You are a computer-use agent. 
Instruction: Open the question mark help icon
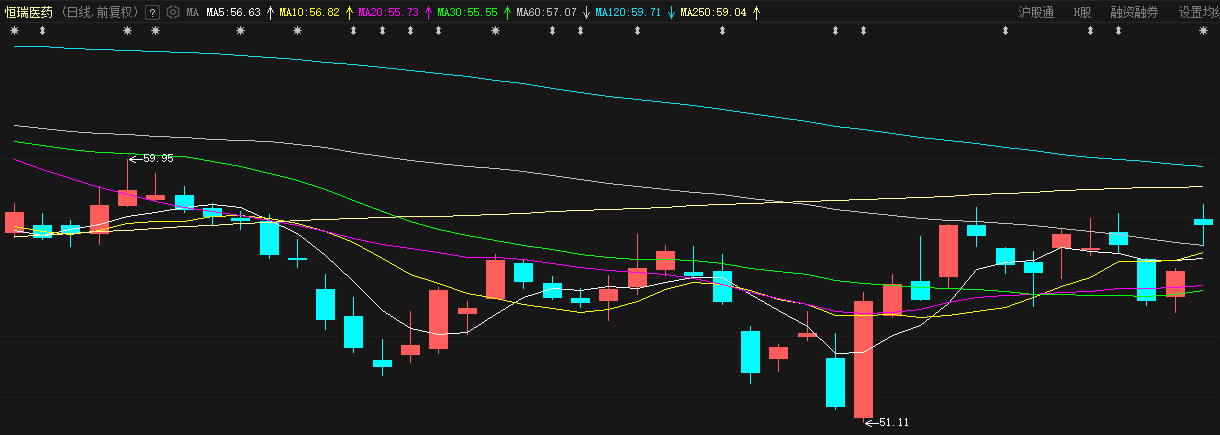coord(152,13)
